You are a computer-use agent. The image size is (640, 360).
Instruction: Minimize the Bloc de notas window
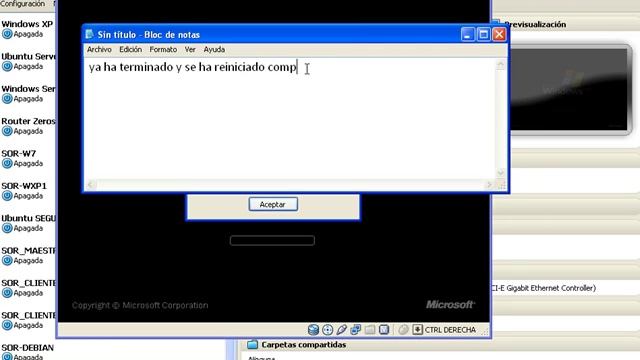[468, 34]
